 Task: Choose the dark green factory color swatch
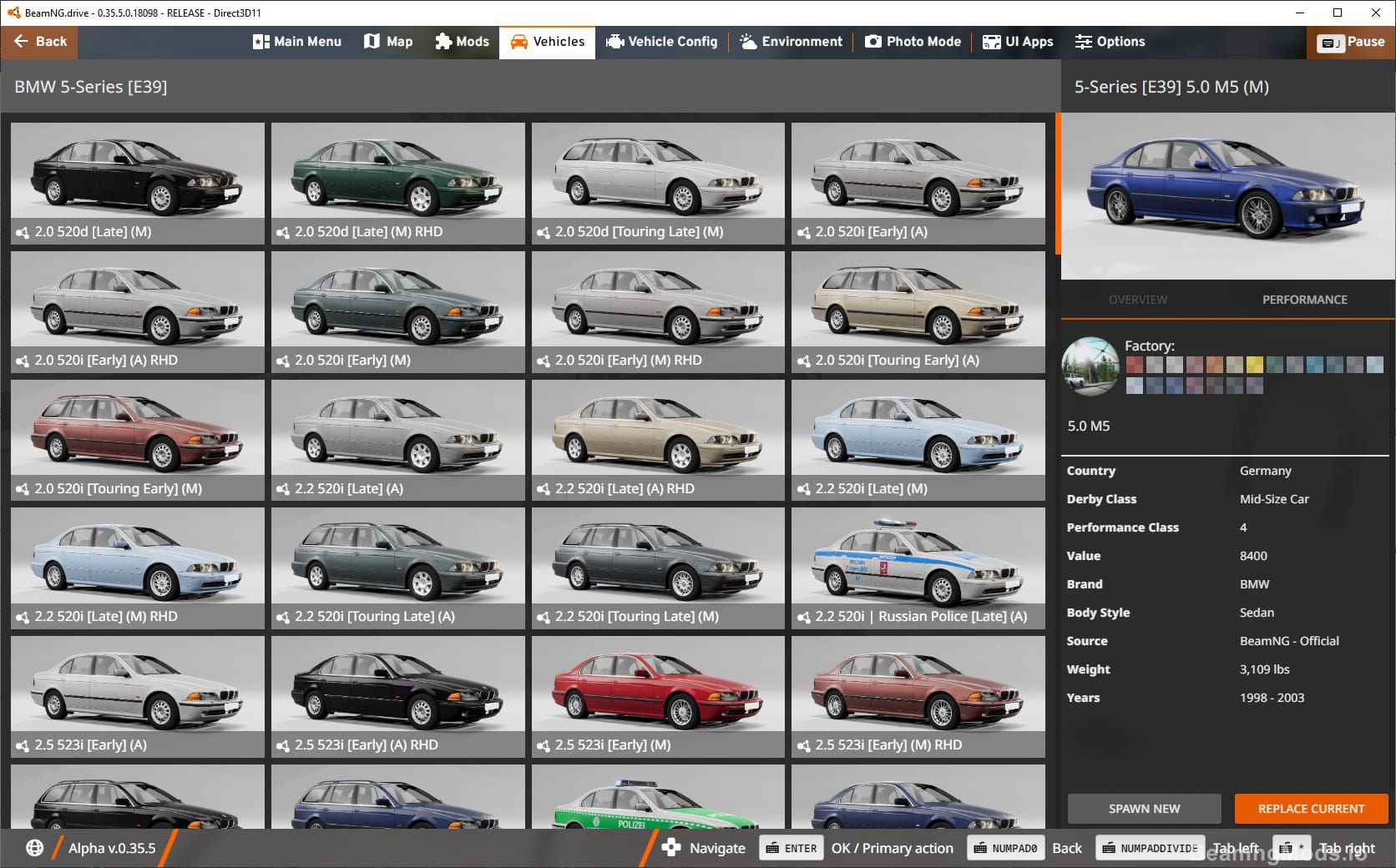coord(1274,365)
